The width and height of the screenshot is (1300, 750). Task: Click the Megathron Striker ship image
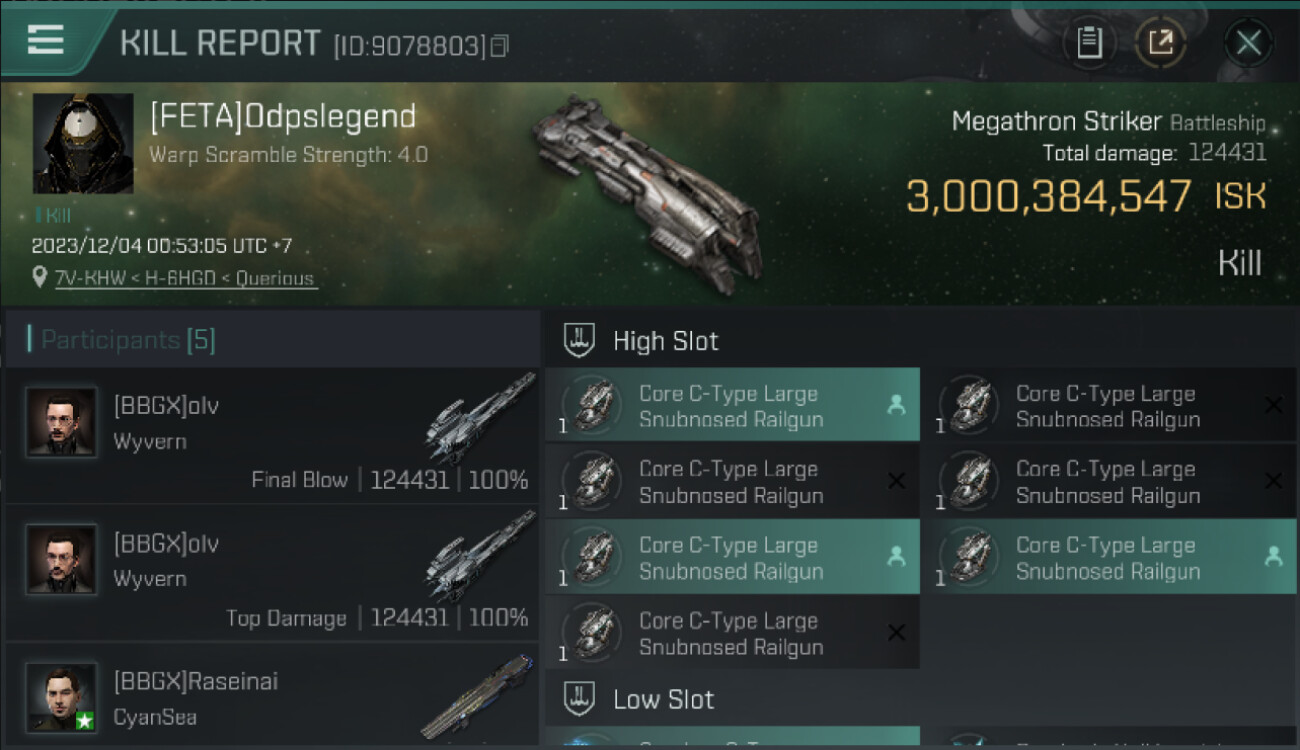(x=650, y=185)
